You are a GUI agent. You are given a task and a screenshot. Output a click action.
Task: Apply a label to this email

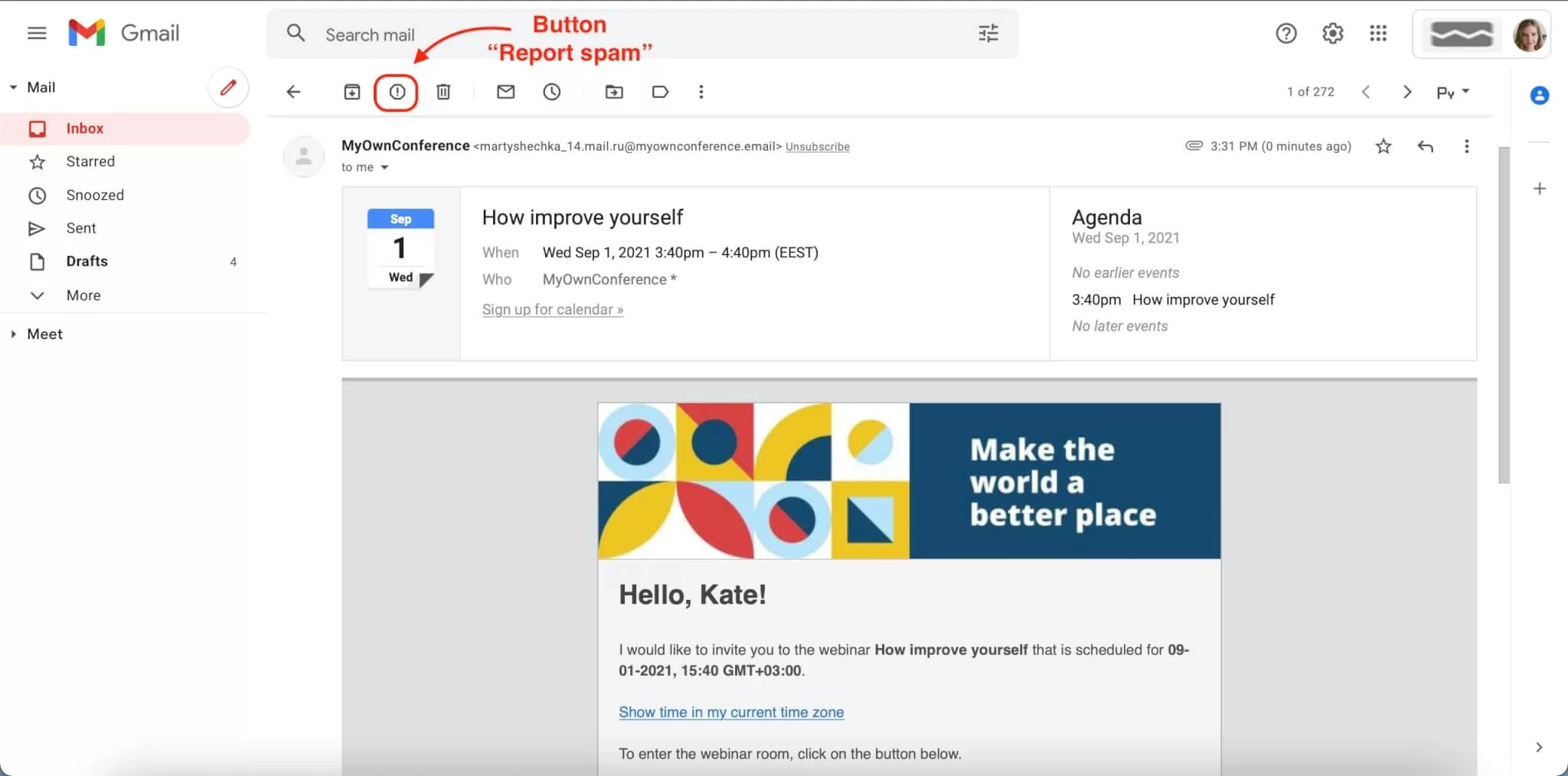[658, 91]
